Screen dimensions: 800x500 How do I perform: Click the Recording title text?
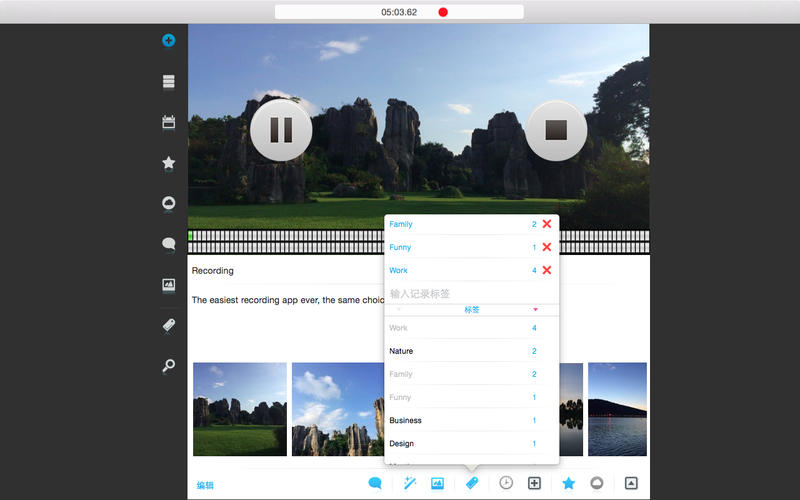pyautogui.click(x=213, y=271)
